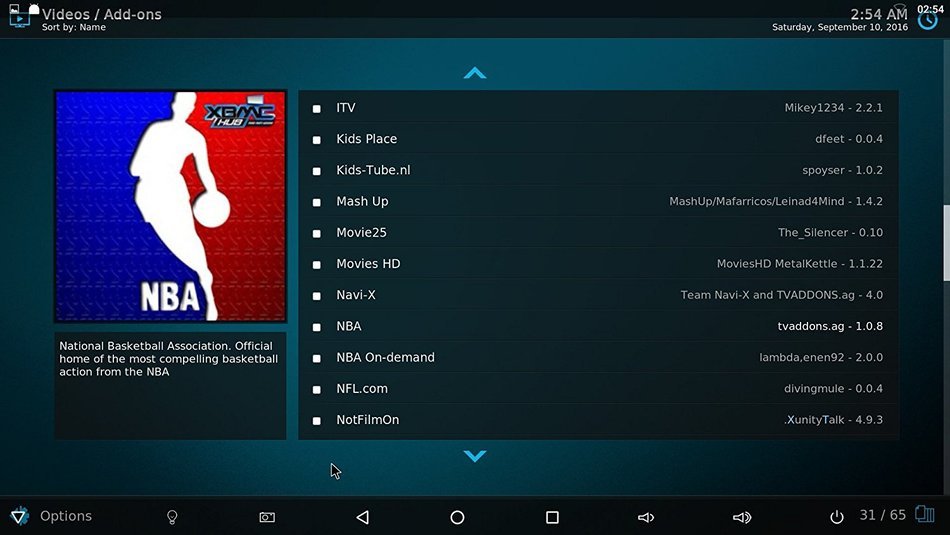This screenshot has width=950, height=535.
Task: Click the square bullet beside Navi-X
Action: coord(316,296)
